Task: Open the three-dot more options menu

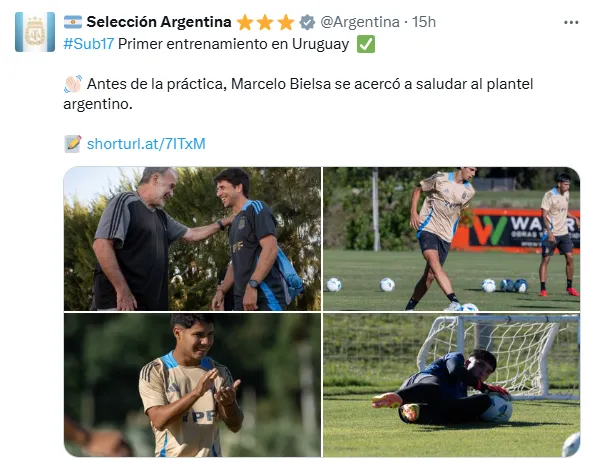Action: 571,23
